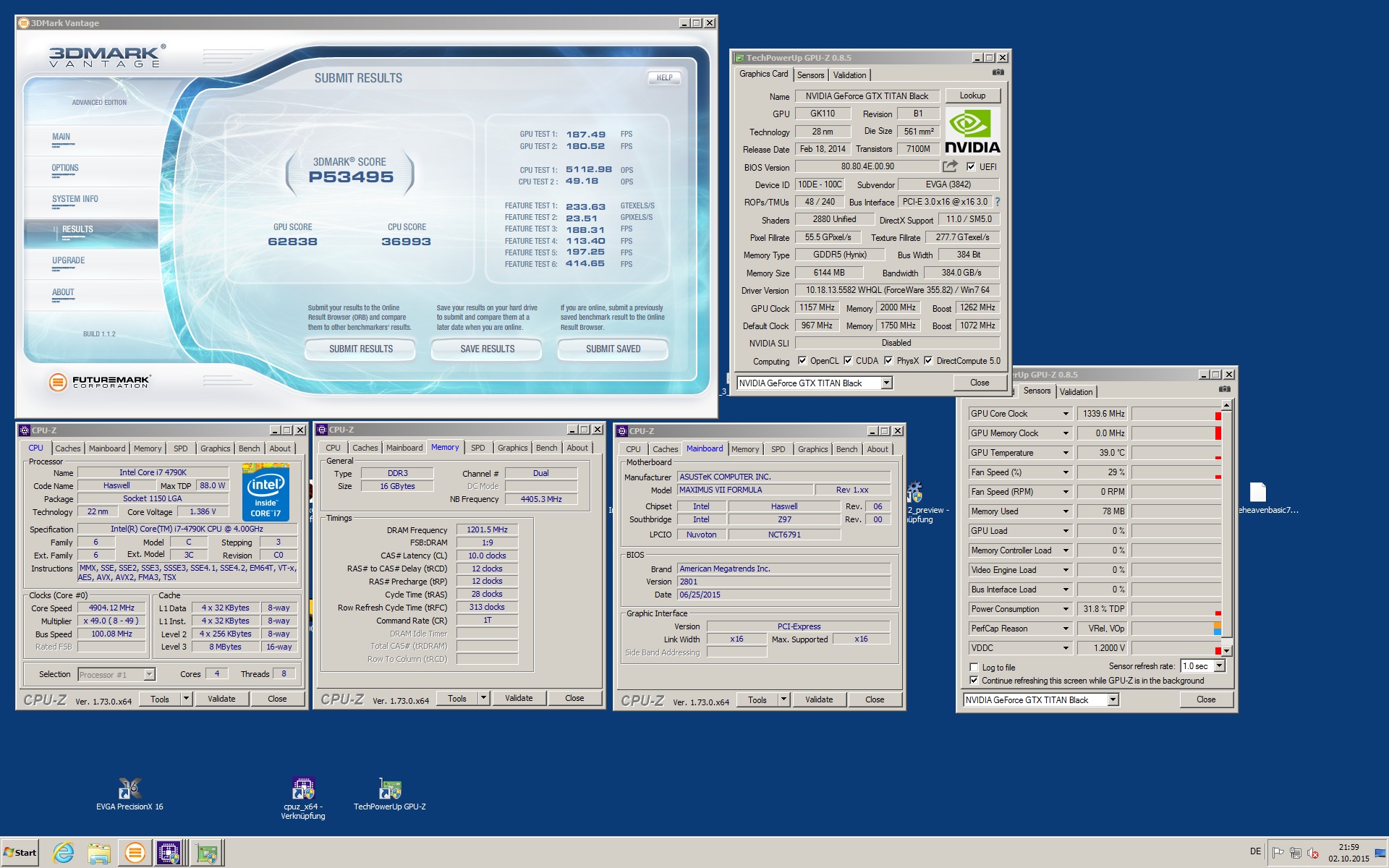1389x868 pixels.
Task: Enable Log to file checkbox
Action: pos(974,667)
